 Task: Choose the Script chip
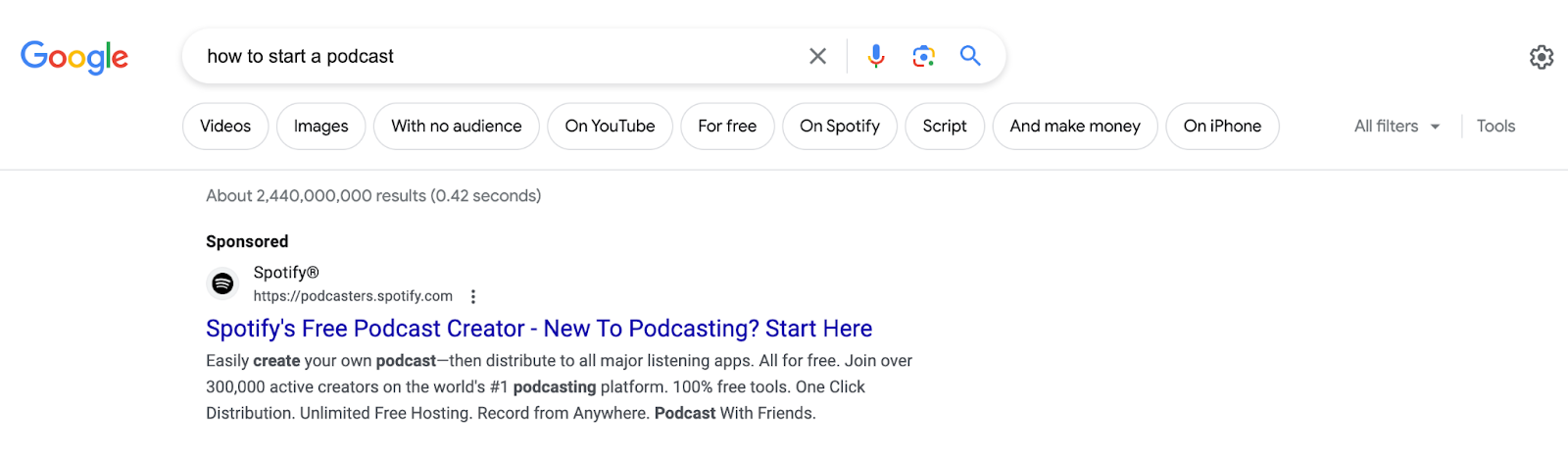click(x=945, y=127)
